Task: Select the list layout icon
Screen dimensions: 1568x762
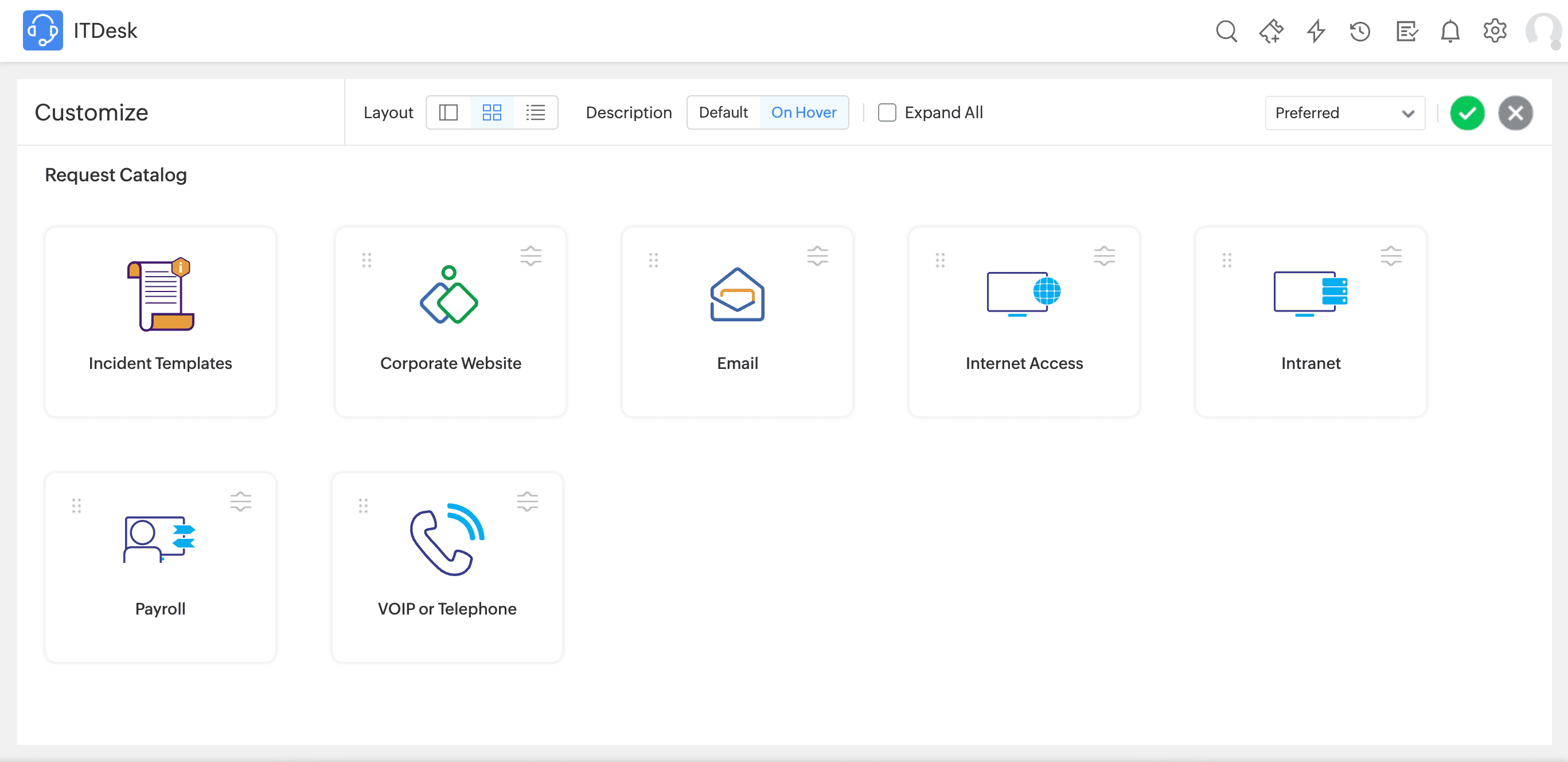Action: [535, 112]
